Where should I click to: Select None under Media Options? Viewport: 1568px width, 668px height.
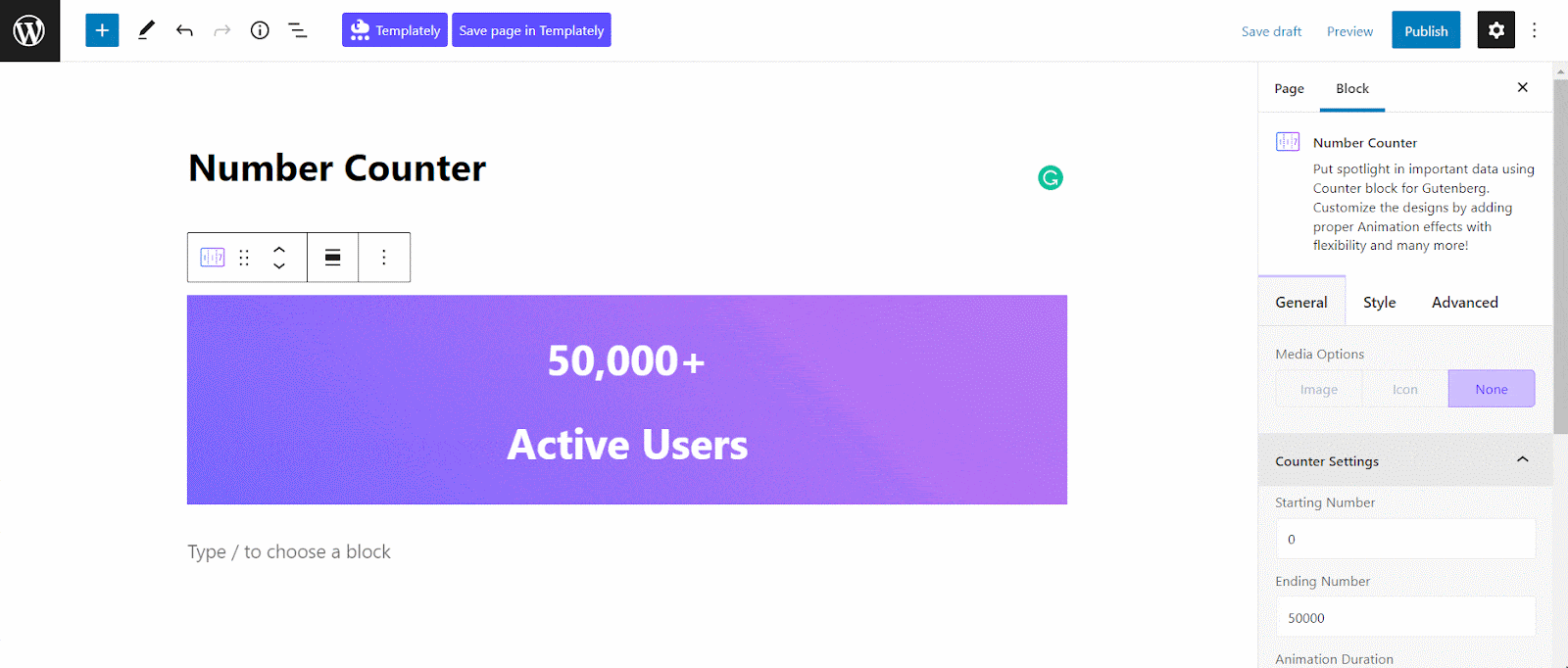pos(1492,389)
